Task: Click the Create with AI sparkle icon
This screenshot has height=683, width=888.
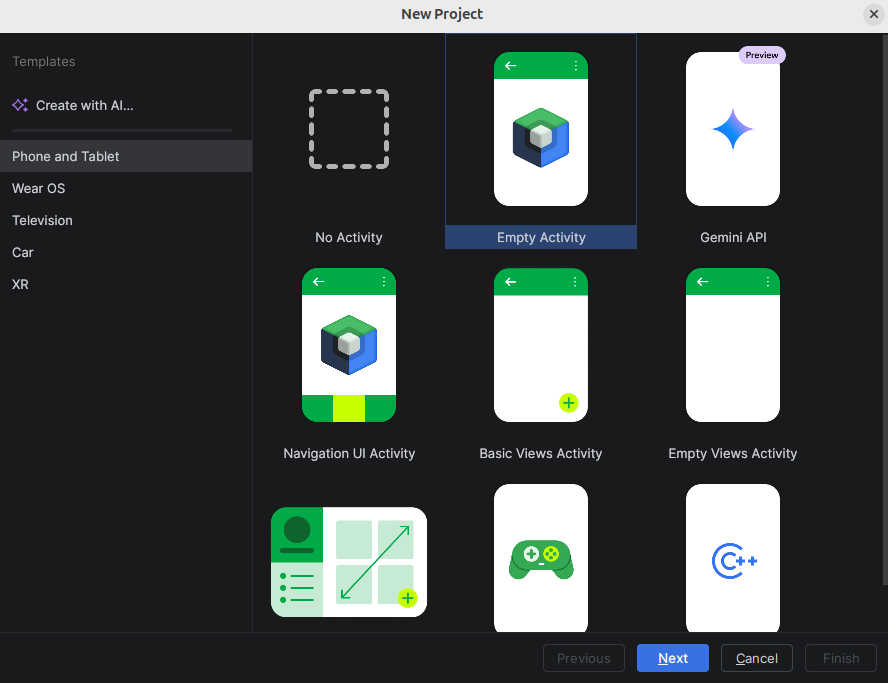Action: tap(20, 105)
